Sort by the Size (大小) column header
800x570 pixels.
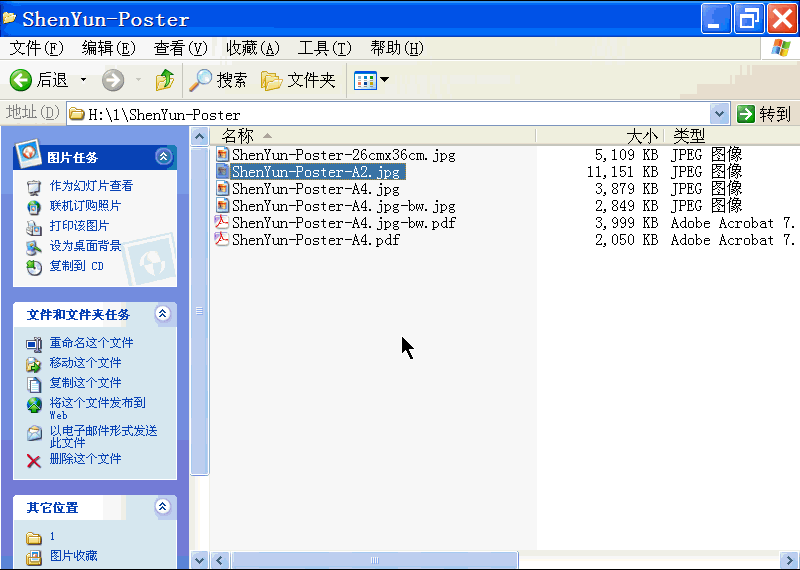641,135
